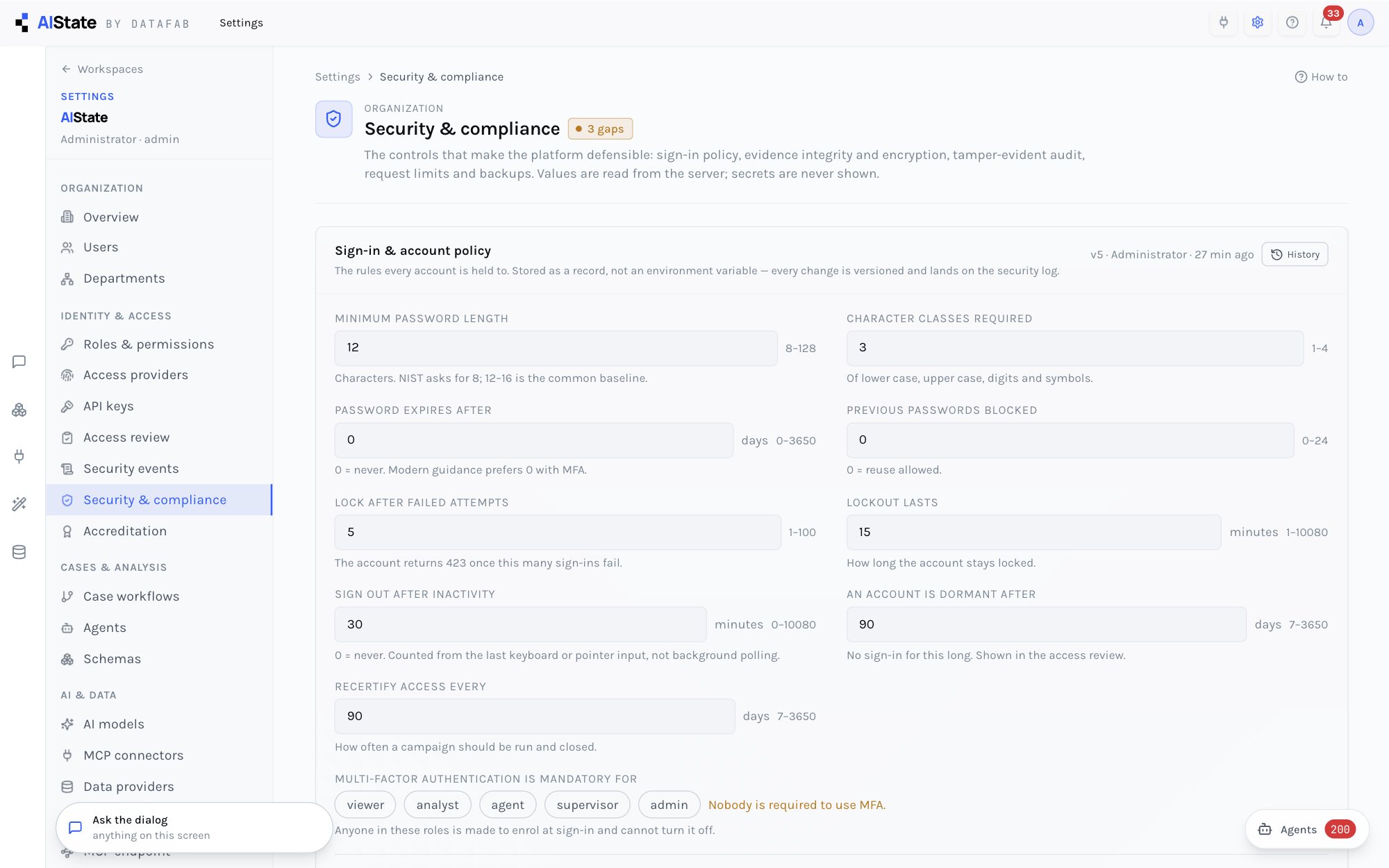Screen dimensions: 1389x868
Task: Open Accreditation page
Action: pyautogui.click(x=159, y=531)
